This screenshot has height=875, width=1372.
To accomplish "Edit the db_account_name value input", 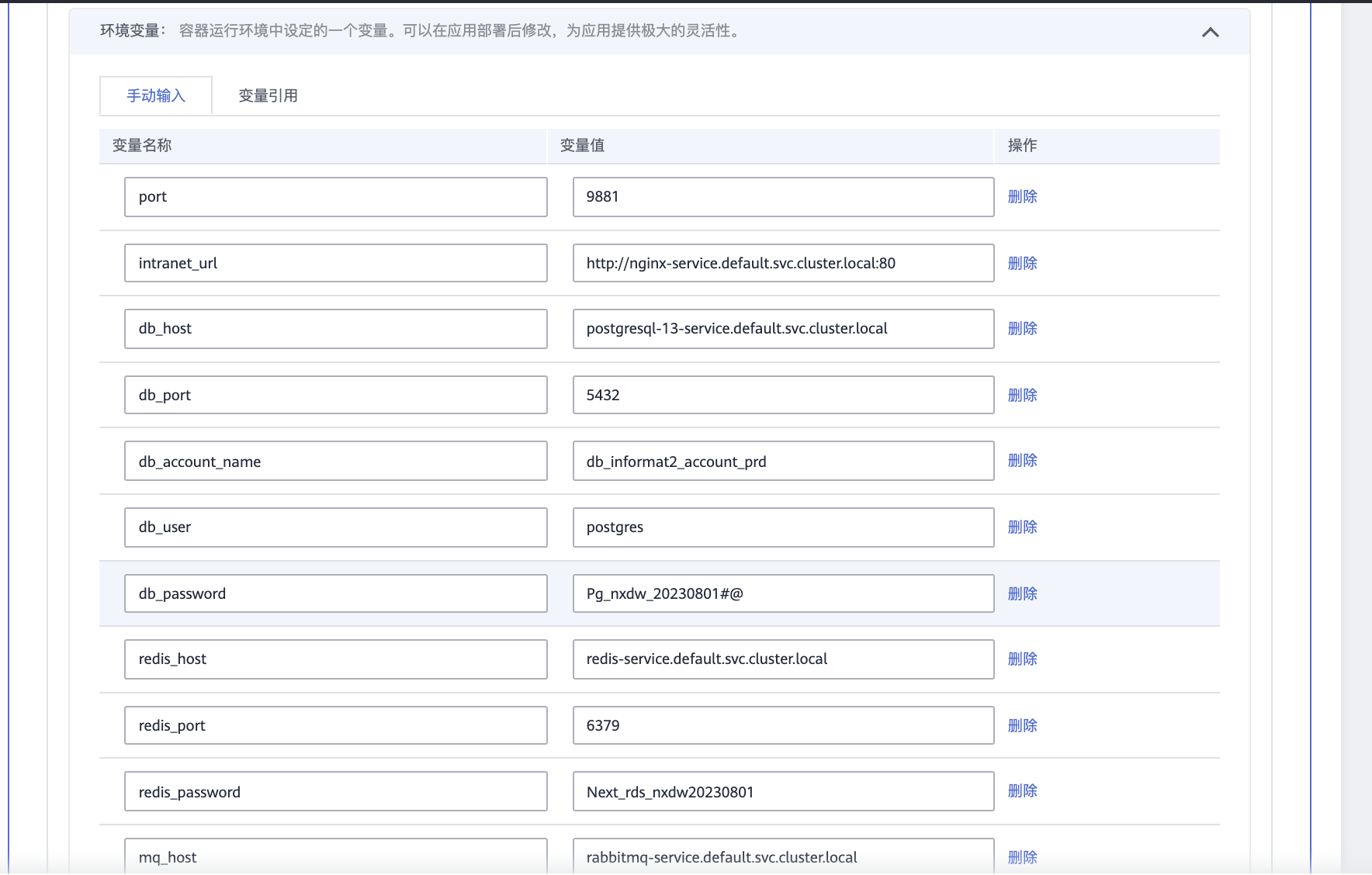I will pyautogui.click(x=783, y=461).
